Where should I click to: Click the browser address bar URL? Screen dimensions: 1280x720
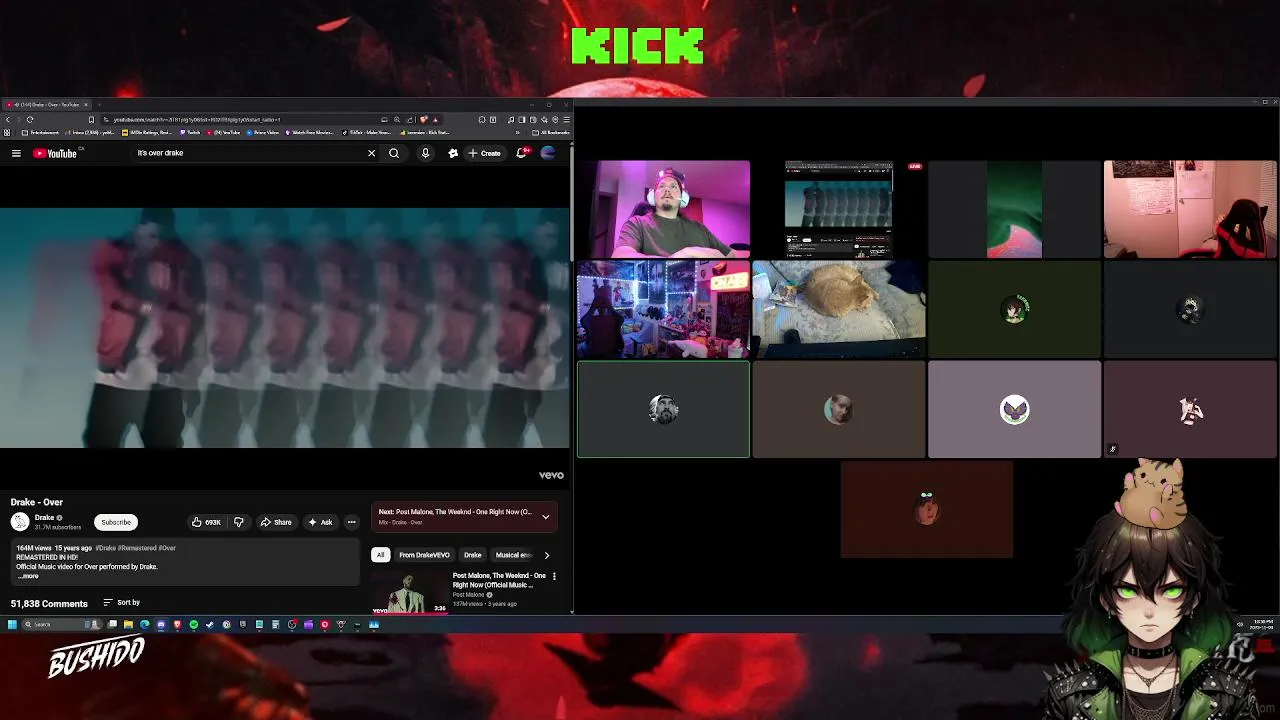pyautogui.click(x=195, y=120)
